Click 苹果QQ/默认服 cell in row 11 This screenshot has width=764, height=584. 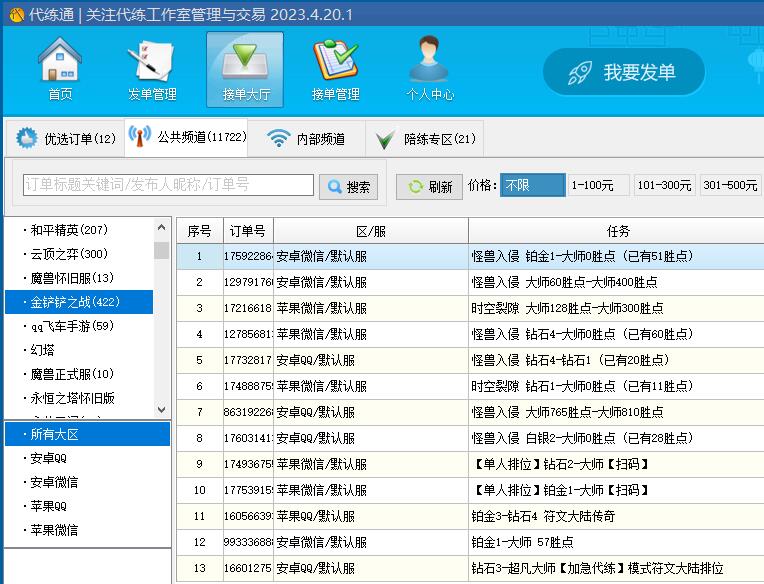click(x=371, y=516)
